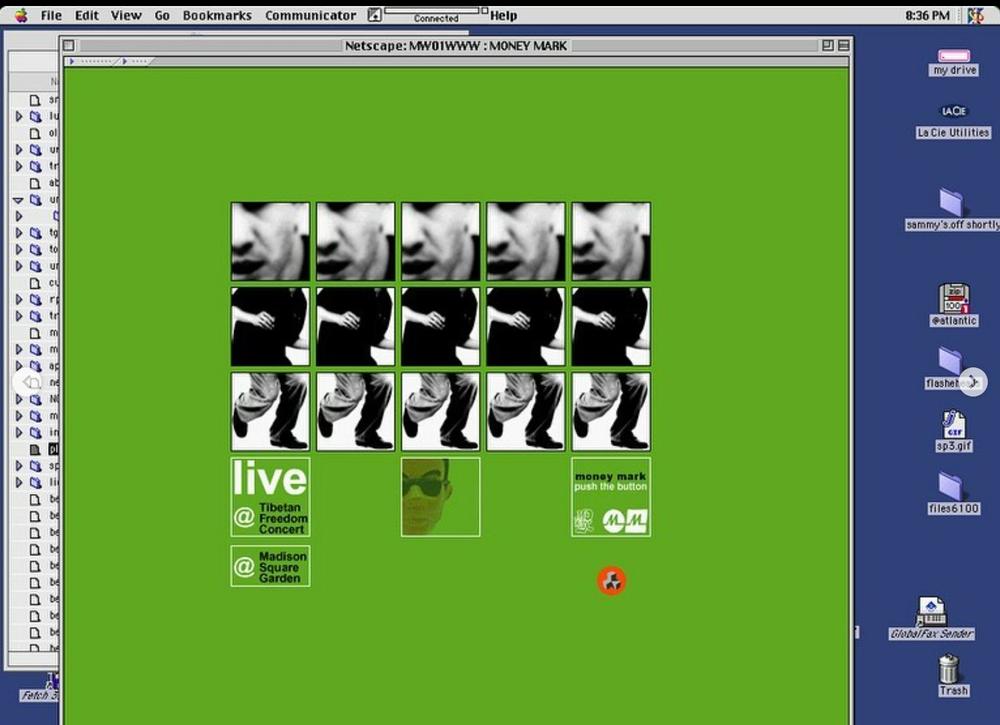1000x725 pixels.
Task: Expand the 'in' folder disclosure triangle
Action: [x=18, y=432]
